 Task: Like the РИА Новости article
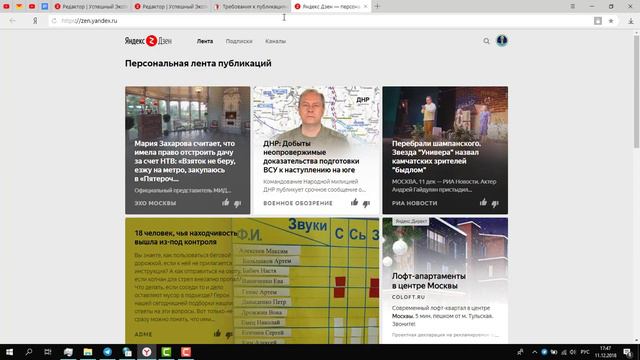[x=483, y=202]
